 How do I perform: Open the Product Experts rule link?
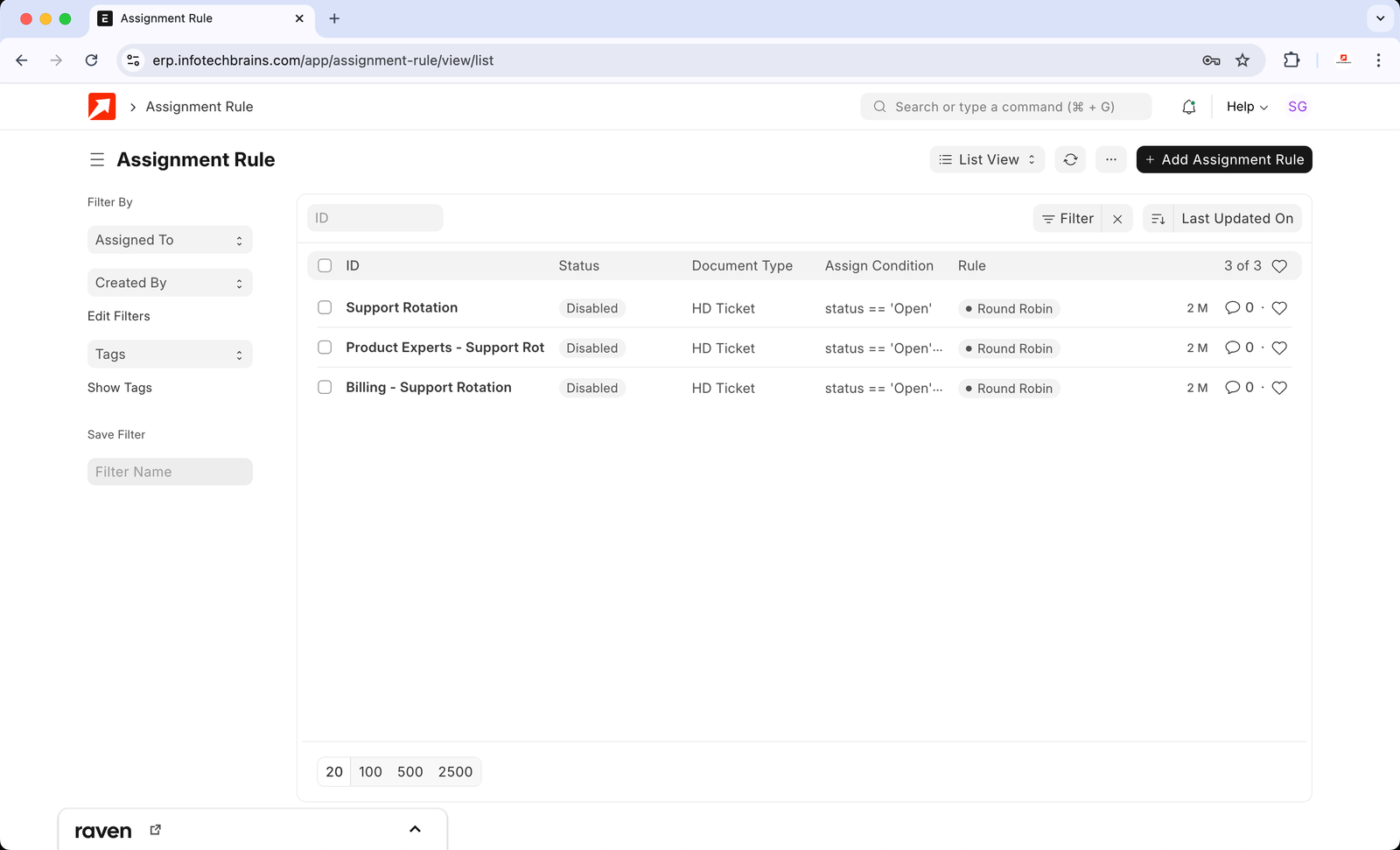pos(444,348)
